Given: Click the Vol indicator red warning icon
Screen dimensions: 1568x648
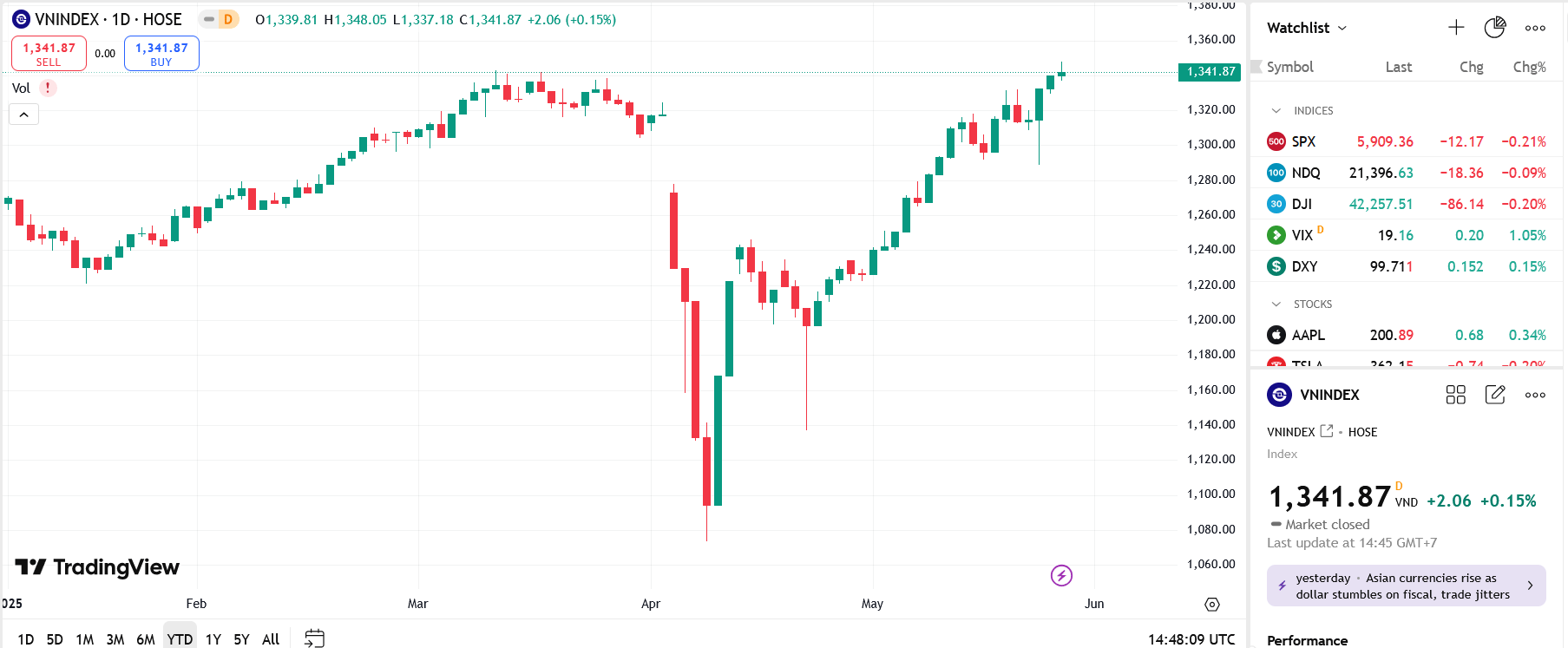Looking at the screenshot, I should pos(48,88).
